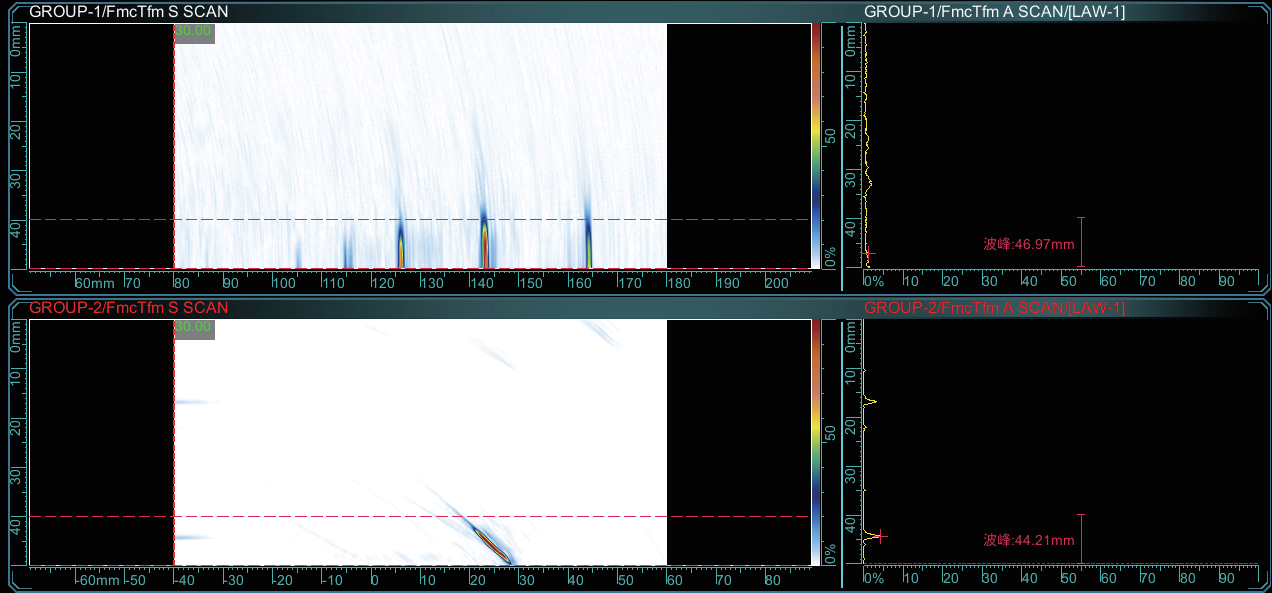
Task: Click the GROUP-1 A SCAN [LAW-1] title
Action: [x=994, y=12]
